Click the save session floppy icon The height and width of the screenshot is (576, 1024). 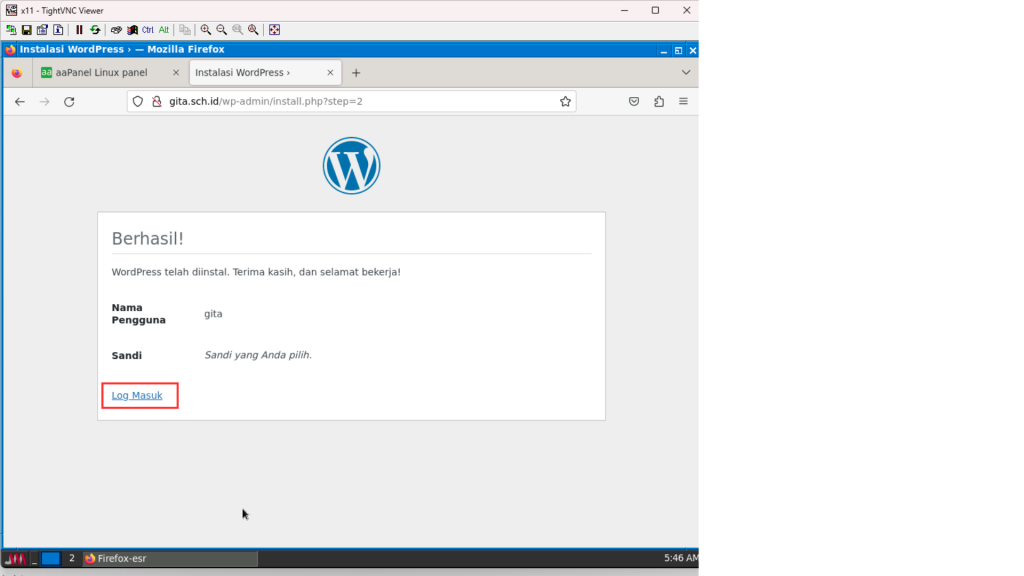(27, 30)
